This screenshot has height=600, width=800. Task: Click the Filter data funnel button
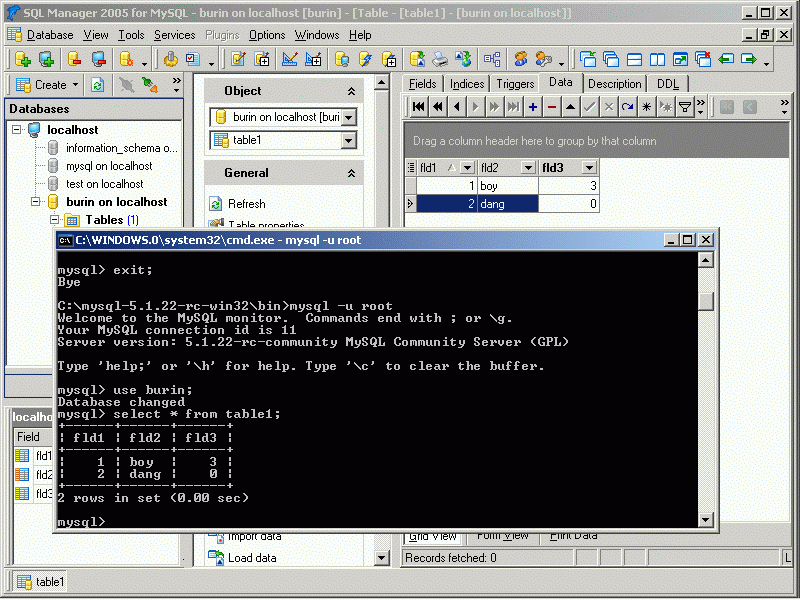coord(685,107)
